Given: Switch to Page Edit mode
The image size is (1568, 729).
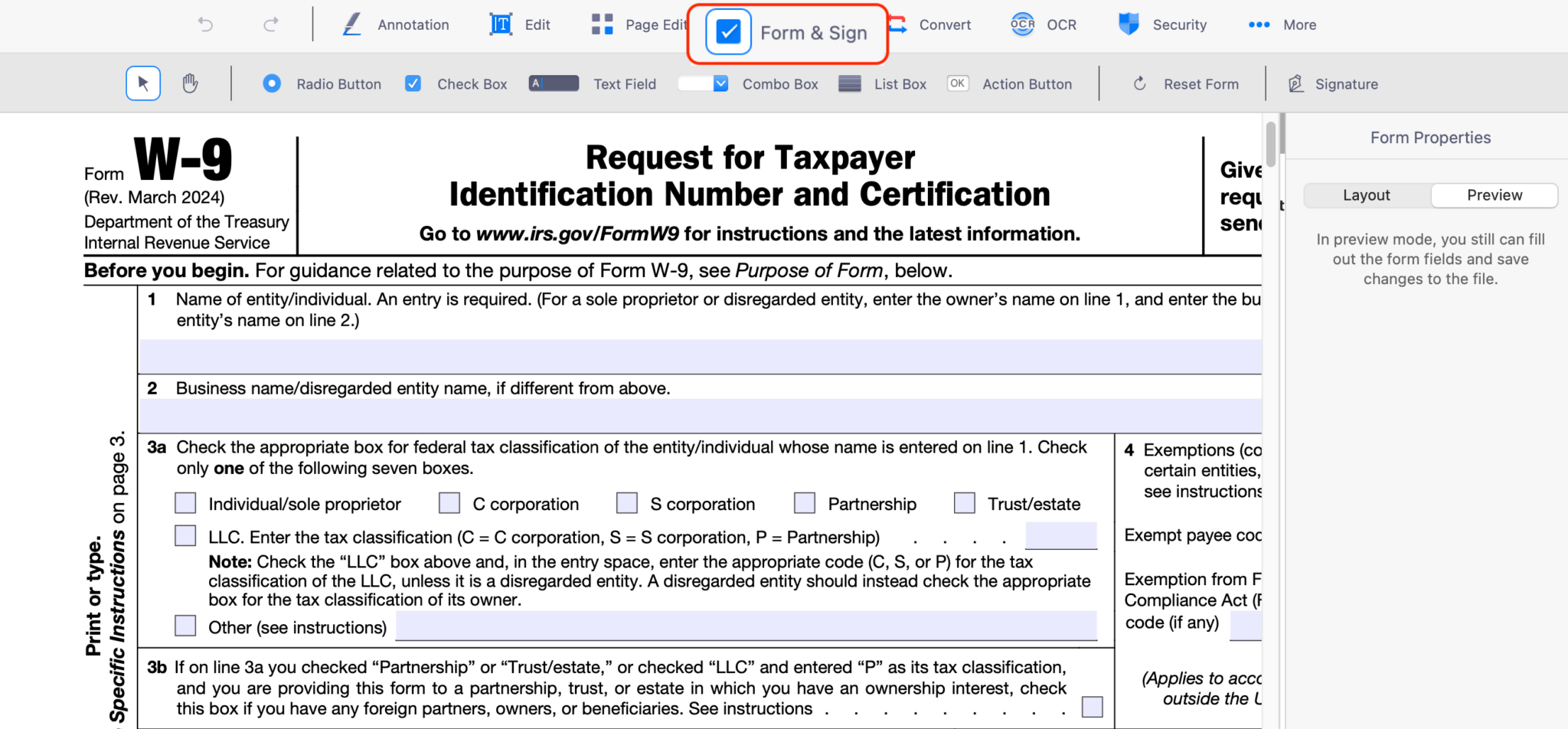Looking at the screenshot, I should tap(639, 25).
